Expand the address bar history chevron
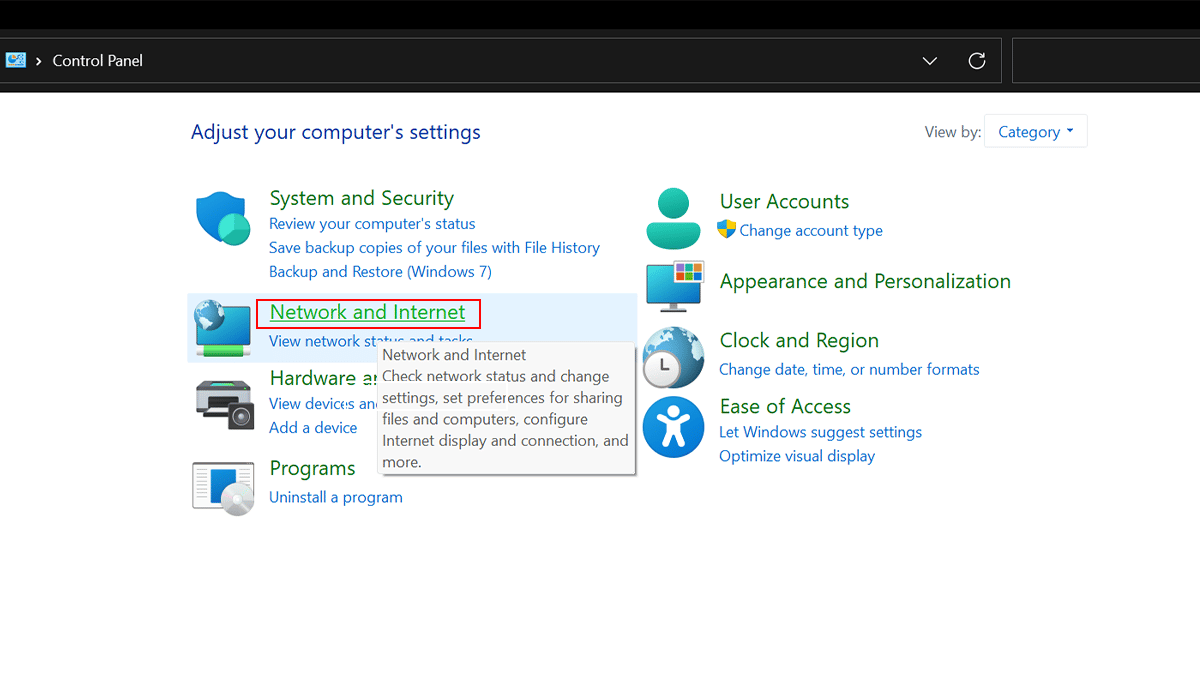This screenshot has height=675, width=1200. [x=930, y=61]
